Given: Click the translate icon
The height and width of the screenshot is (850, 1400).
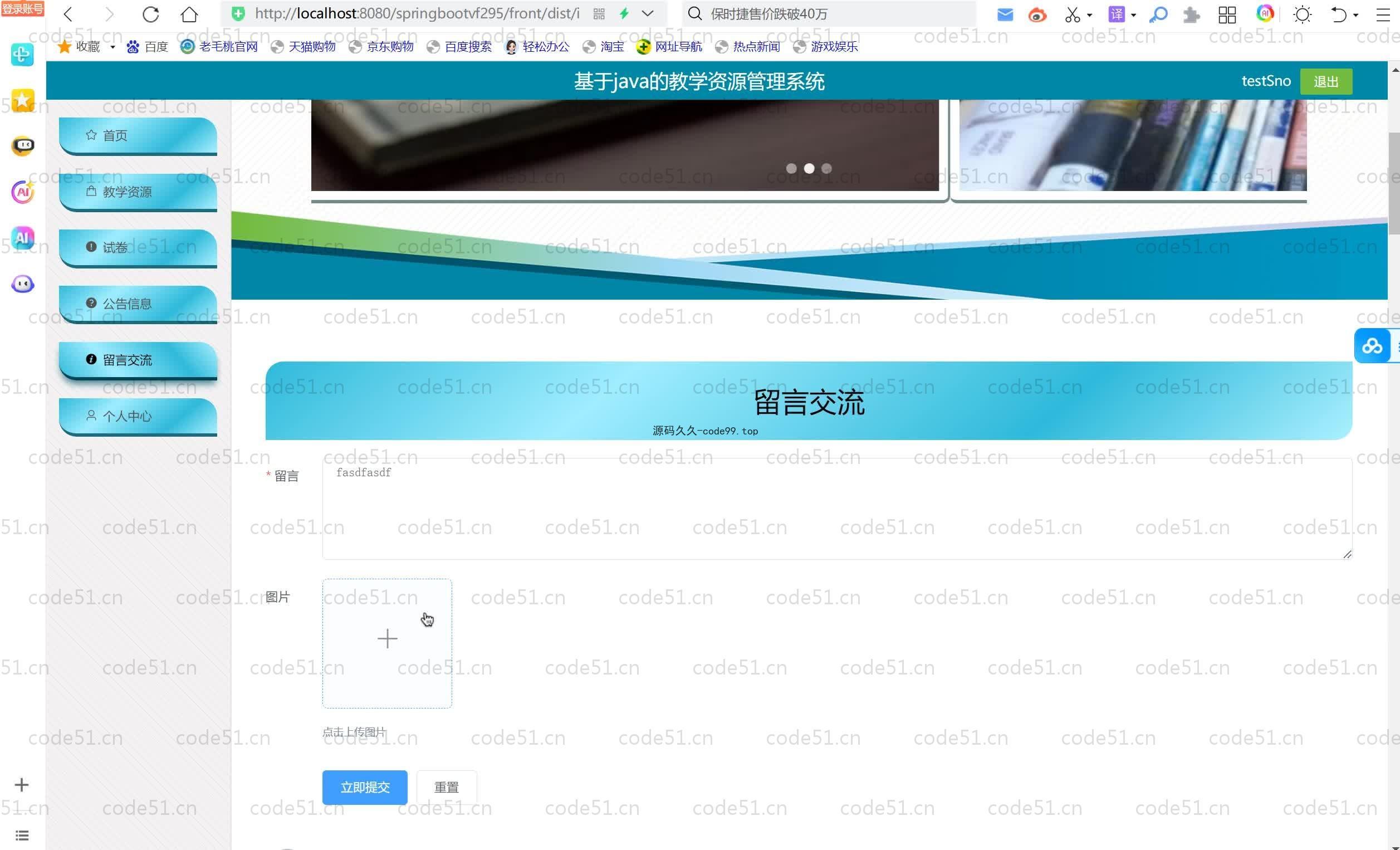Looking at the screenshot, I should pyautogui.click(x=1117, y=14).
